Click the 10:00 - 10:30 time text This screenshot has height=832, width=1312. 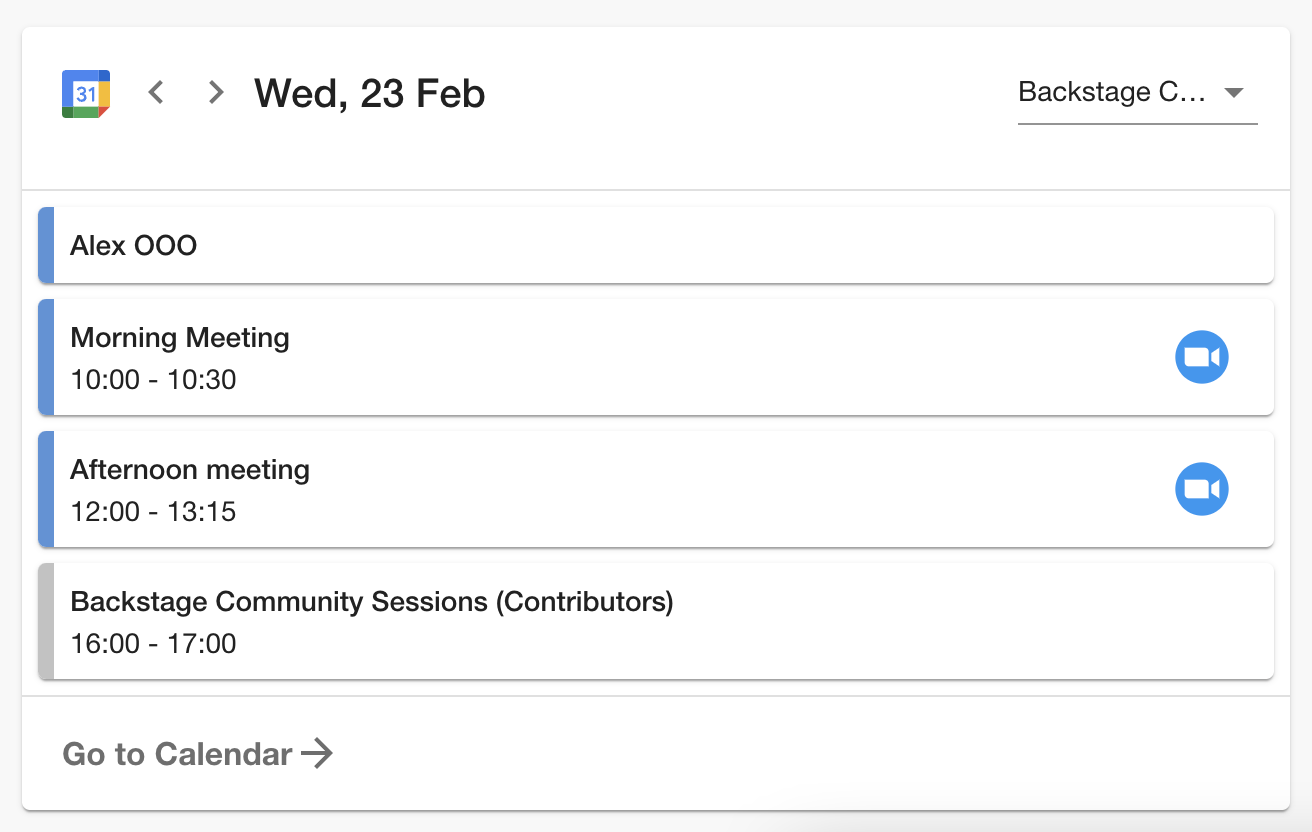153,380
